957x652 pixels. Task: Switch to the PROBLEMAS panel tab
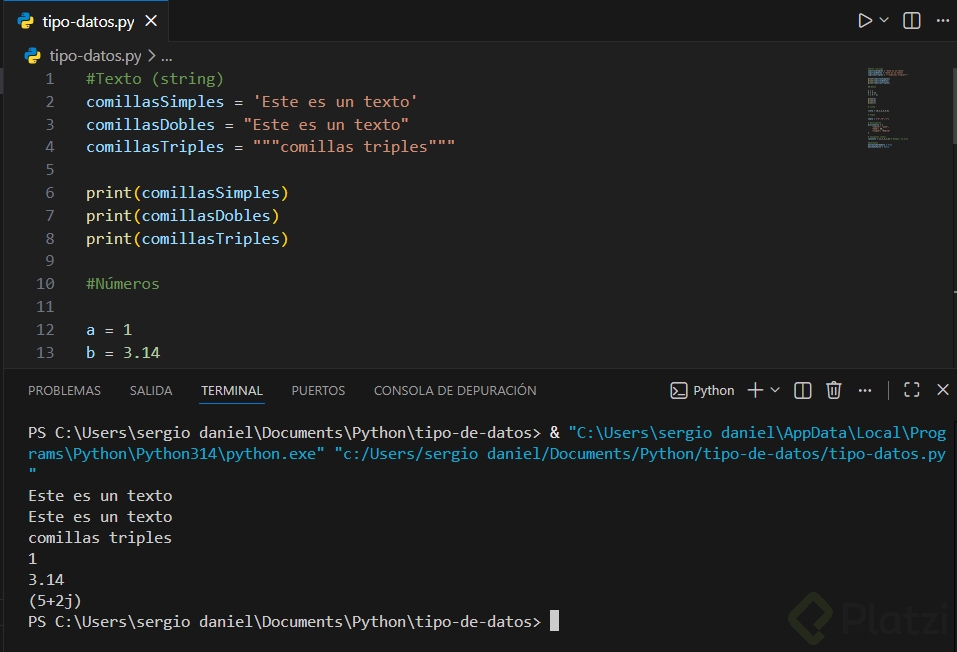[x=64, y=391]
